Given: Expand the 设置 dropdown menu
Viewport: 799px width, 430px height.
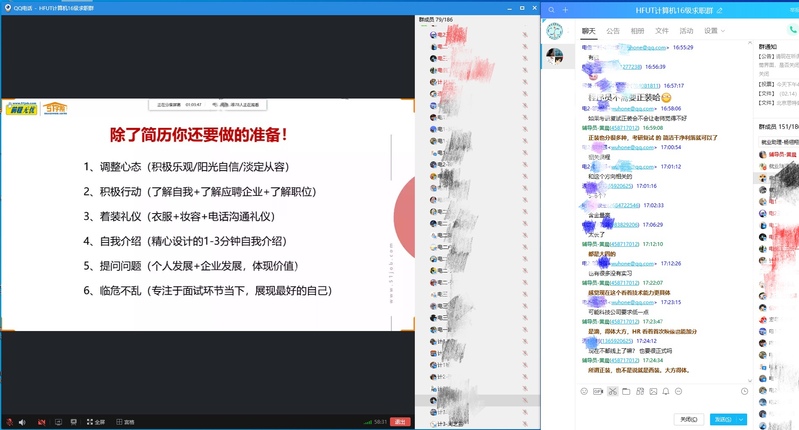Looking at the screenshot, I should coord(714,31).
